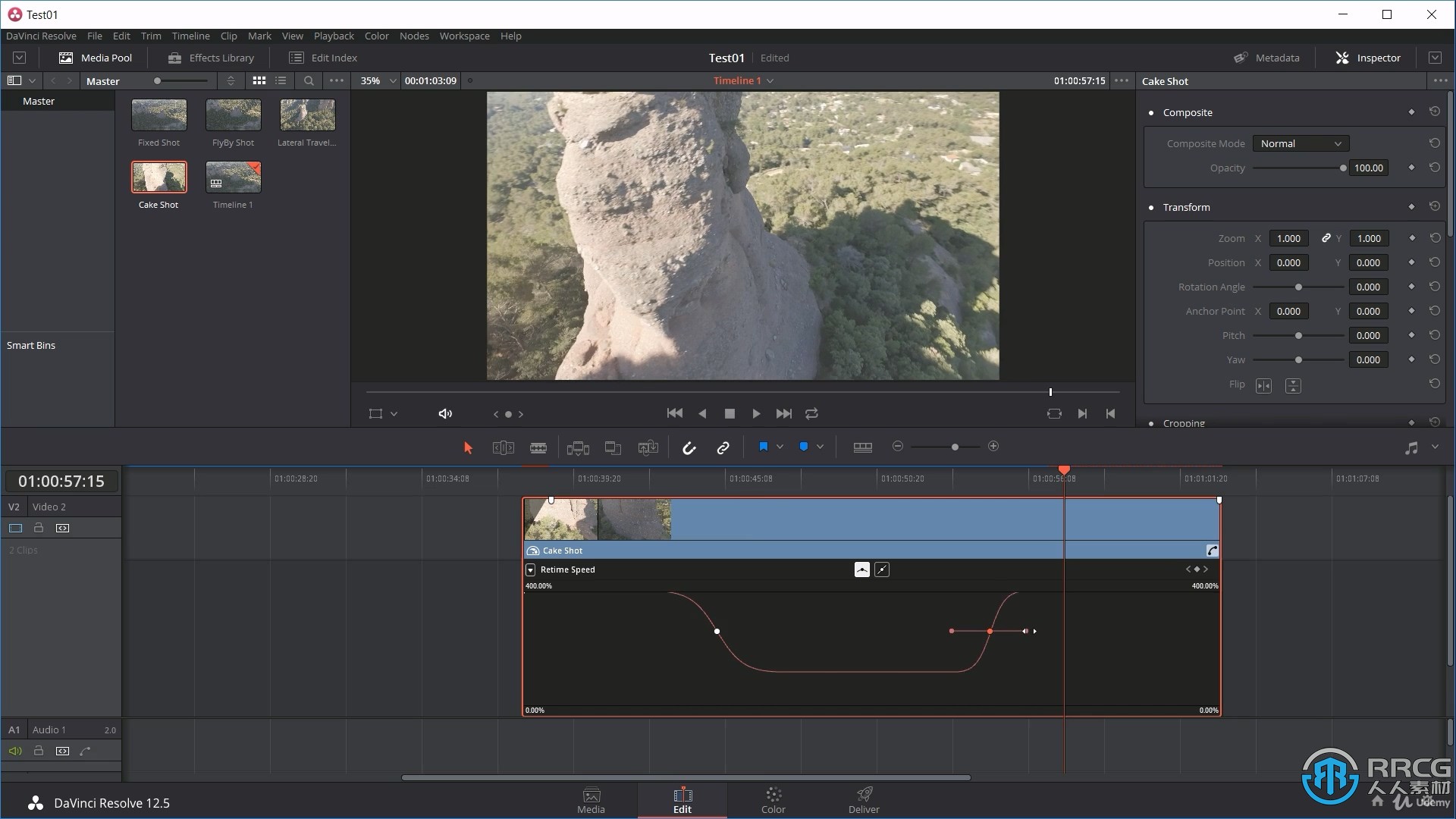Toggle Video 2 track lock
The image size is (1456, 819).
(x=39, y=528)
